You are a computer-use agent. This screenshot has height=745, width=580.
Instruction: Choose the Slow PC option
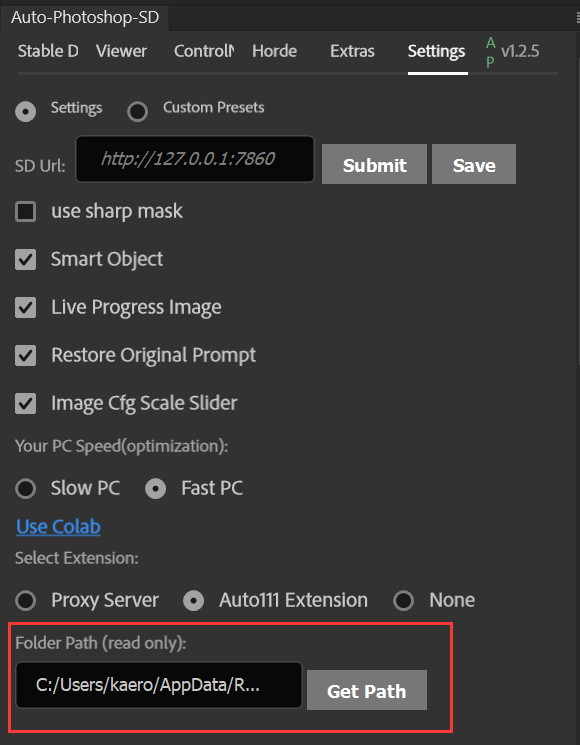(x=26, y=488)
